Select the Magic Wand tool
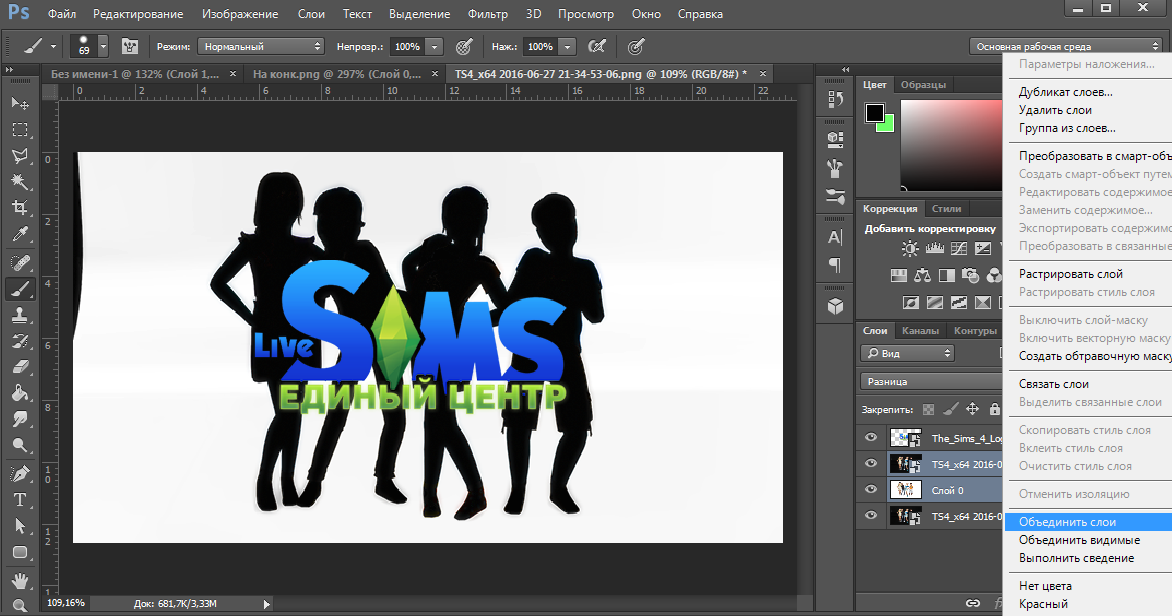The height and width of the screenshot is (616, 1172). (20, 182)
